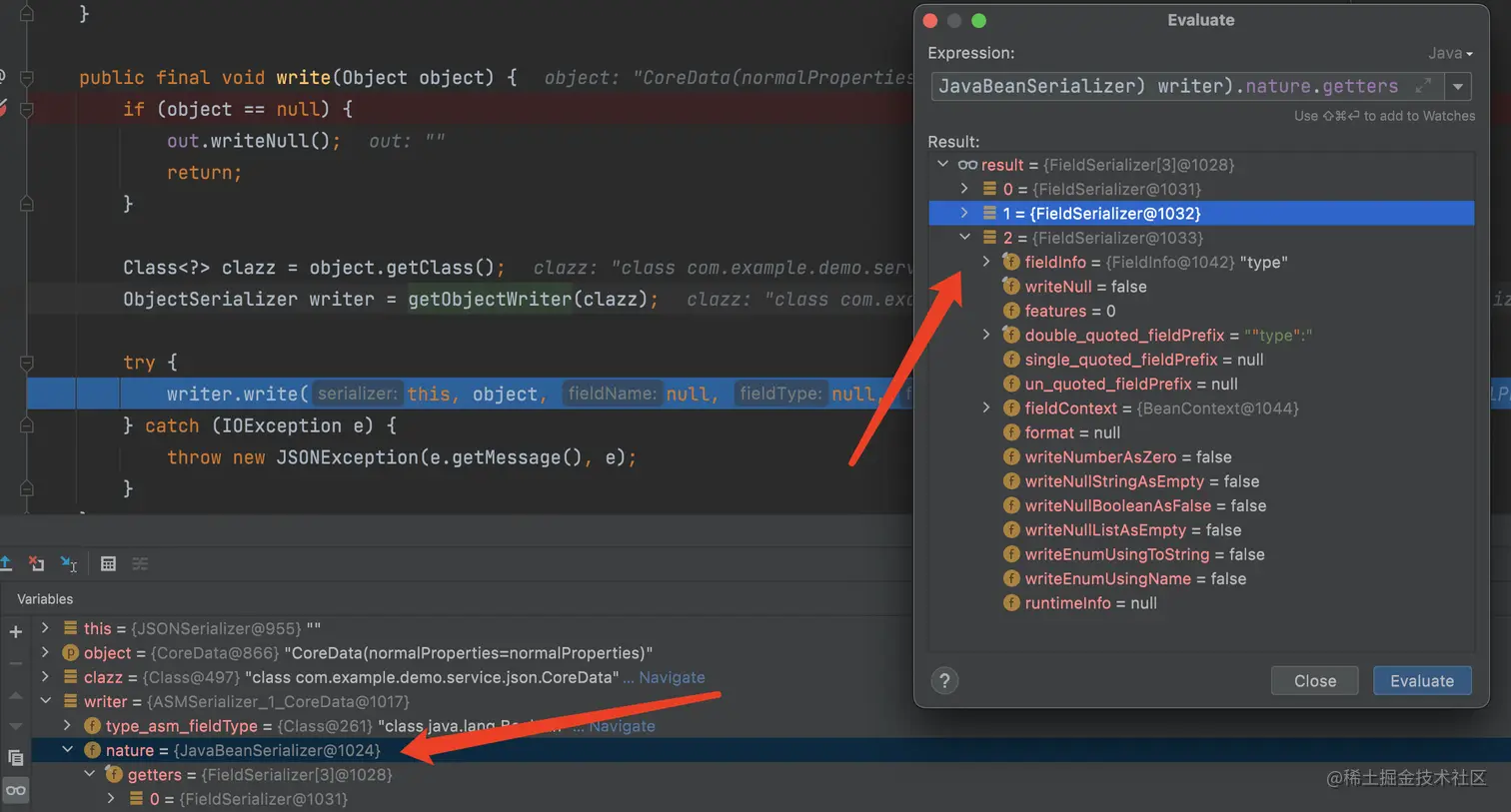The height and width of the screenshot is (812, 1511).
Task: Select the format = null row
Action: pos(1201,432)
